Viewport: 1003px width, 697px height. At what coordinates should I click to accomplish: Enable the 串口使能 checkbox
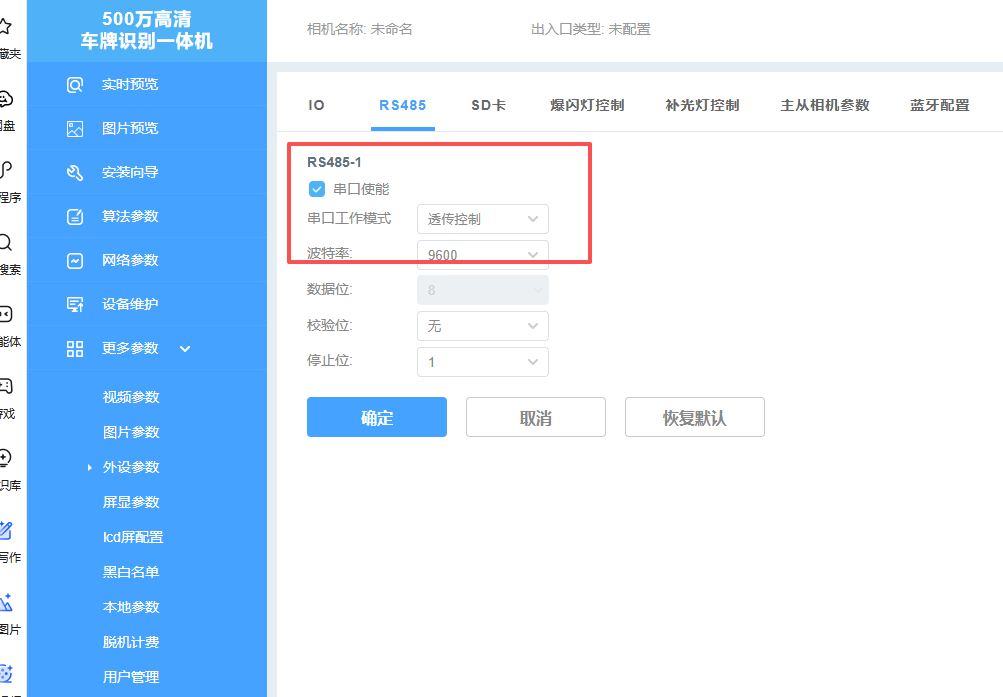point(317,189)
